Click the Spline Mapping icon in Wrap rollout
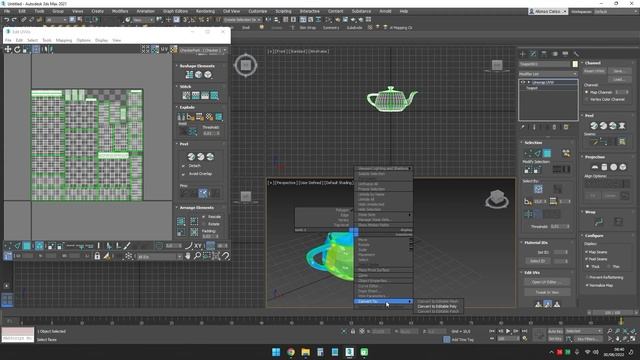The height and width of the screenshot is (360, 640). pyautogui.click(x=599, y=222)
